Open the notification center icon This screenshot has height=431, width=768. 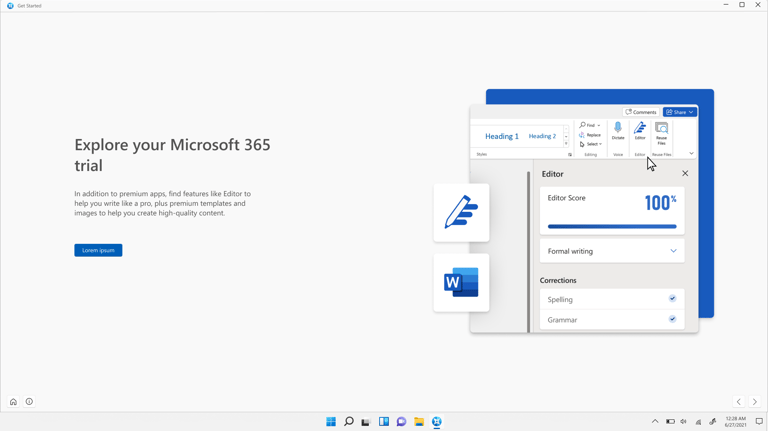(x=759, y=422)
